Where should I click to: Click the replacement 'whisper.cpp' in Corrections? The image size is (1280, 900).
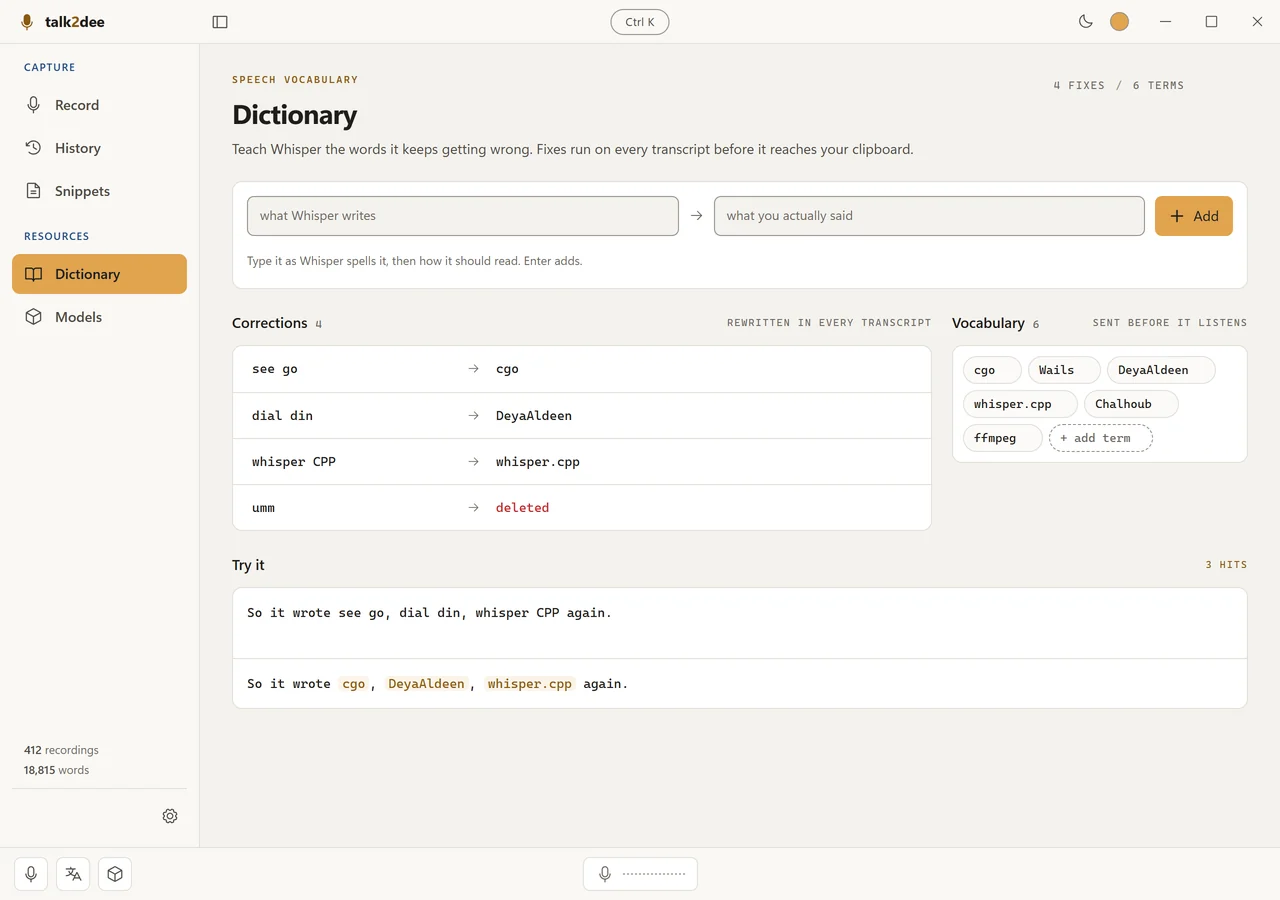click(538, 461)
